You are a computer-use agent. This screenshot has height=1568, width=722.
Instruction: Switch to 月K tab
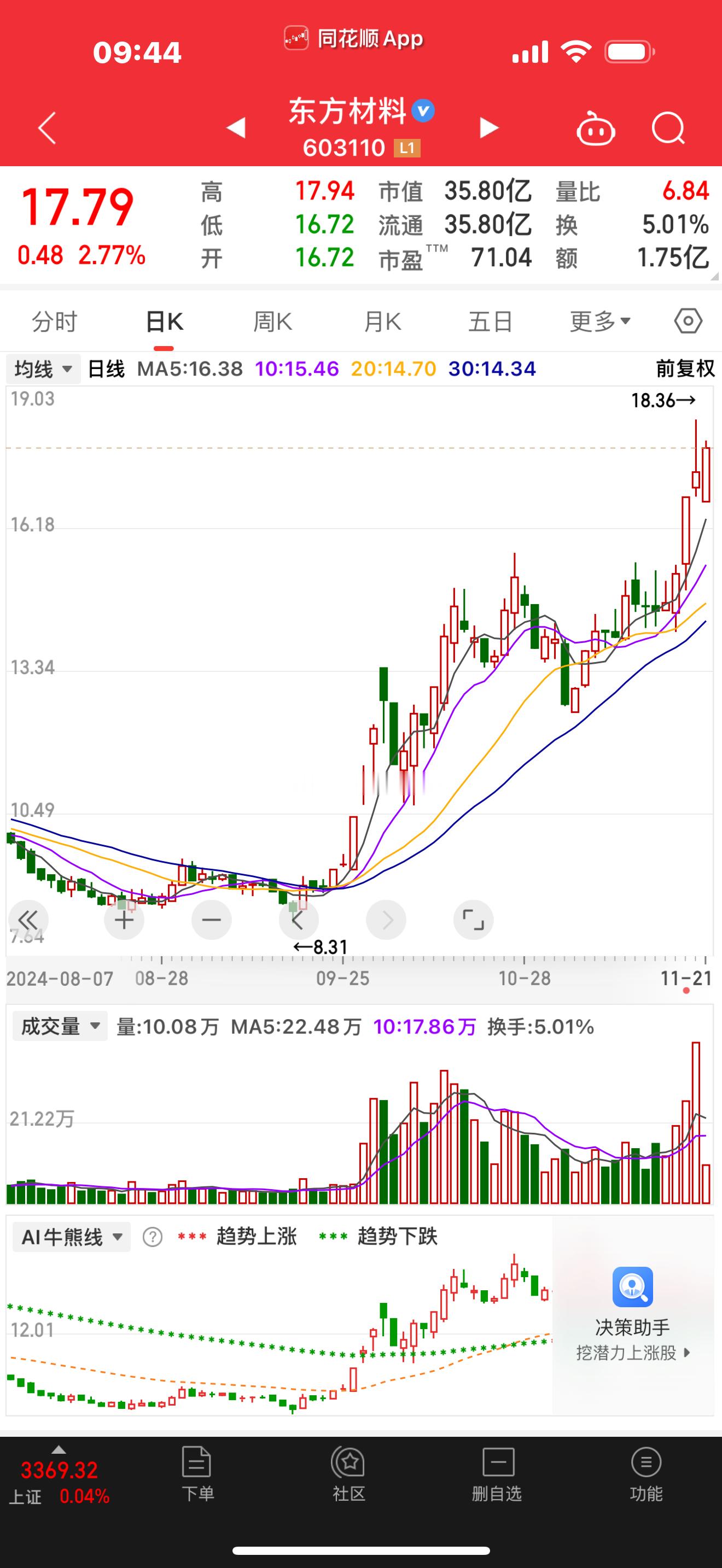click(x=382, y=321)
